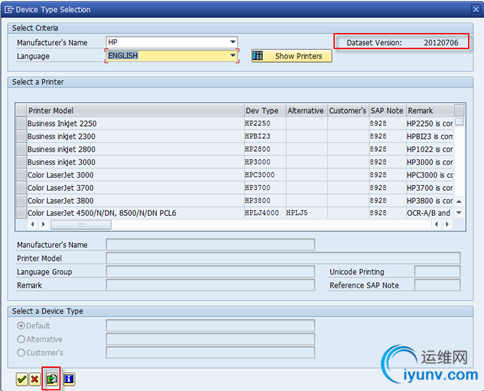Open the Language dropdown arrow
This screenshot has height=391, width=484.
pos(233,55)
